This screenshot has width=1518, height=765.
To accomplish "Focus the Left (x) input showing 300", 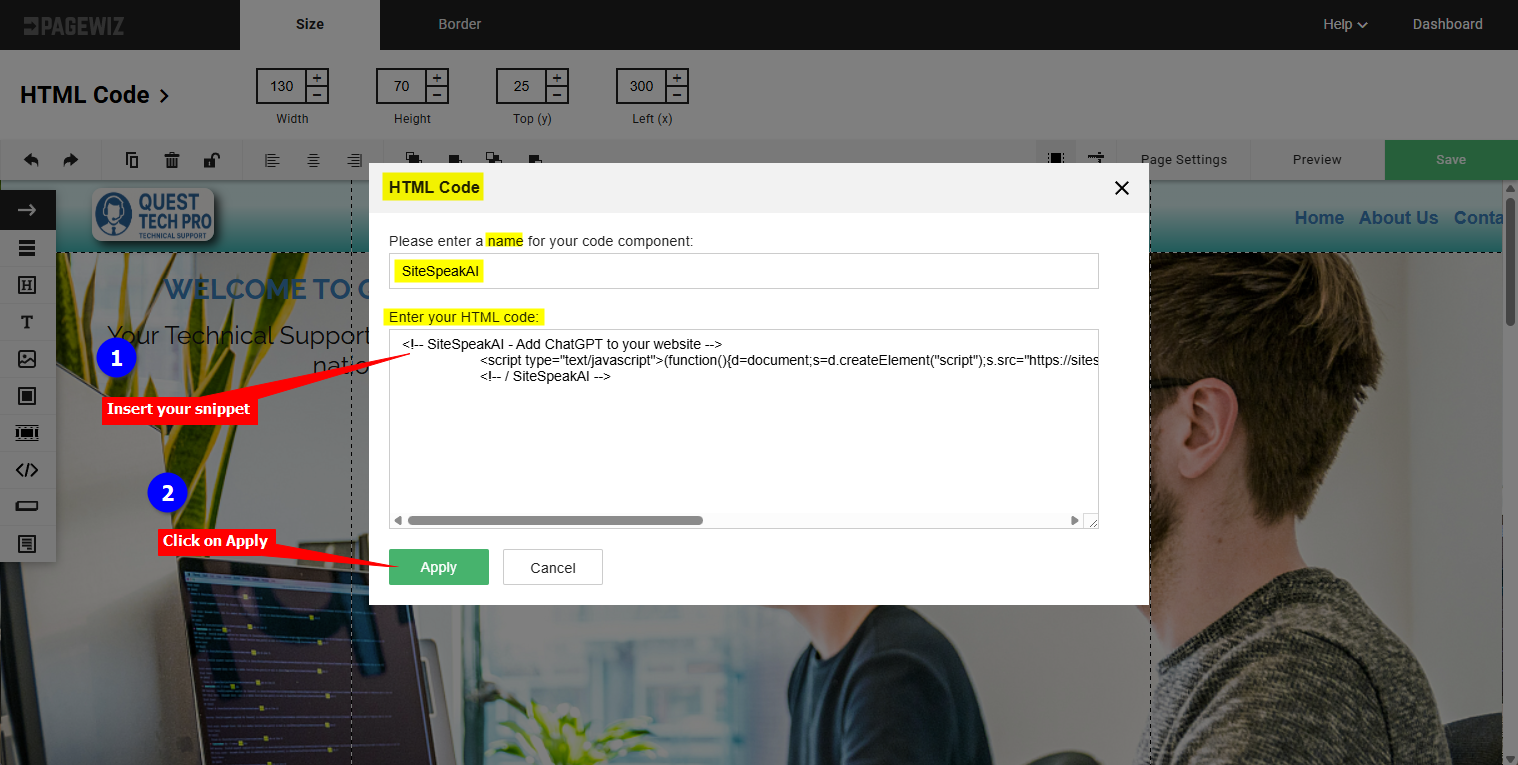I will coord(642,86).
